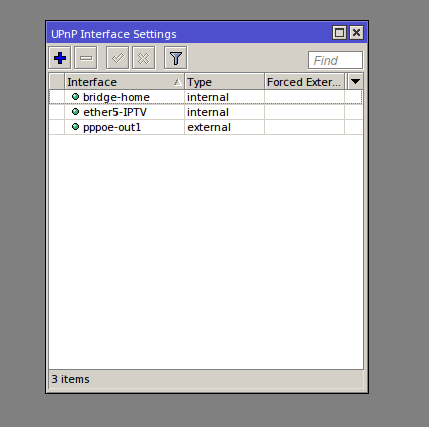Click the Find search field
This screenshot has width=429, height=427.
pos(335,60)
